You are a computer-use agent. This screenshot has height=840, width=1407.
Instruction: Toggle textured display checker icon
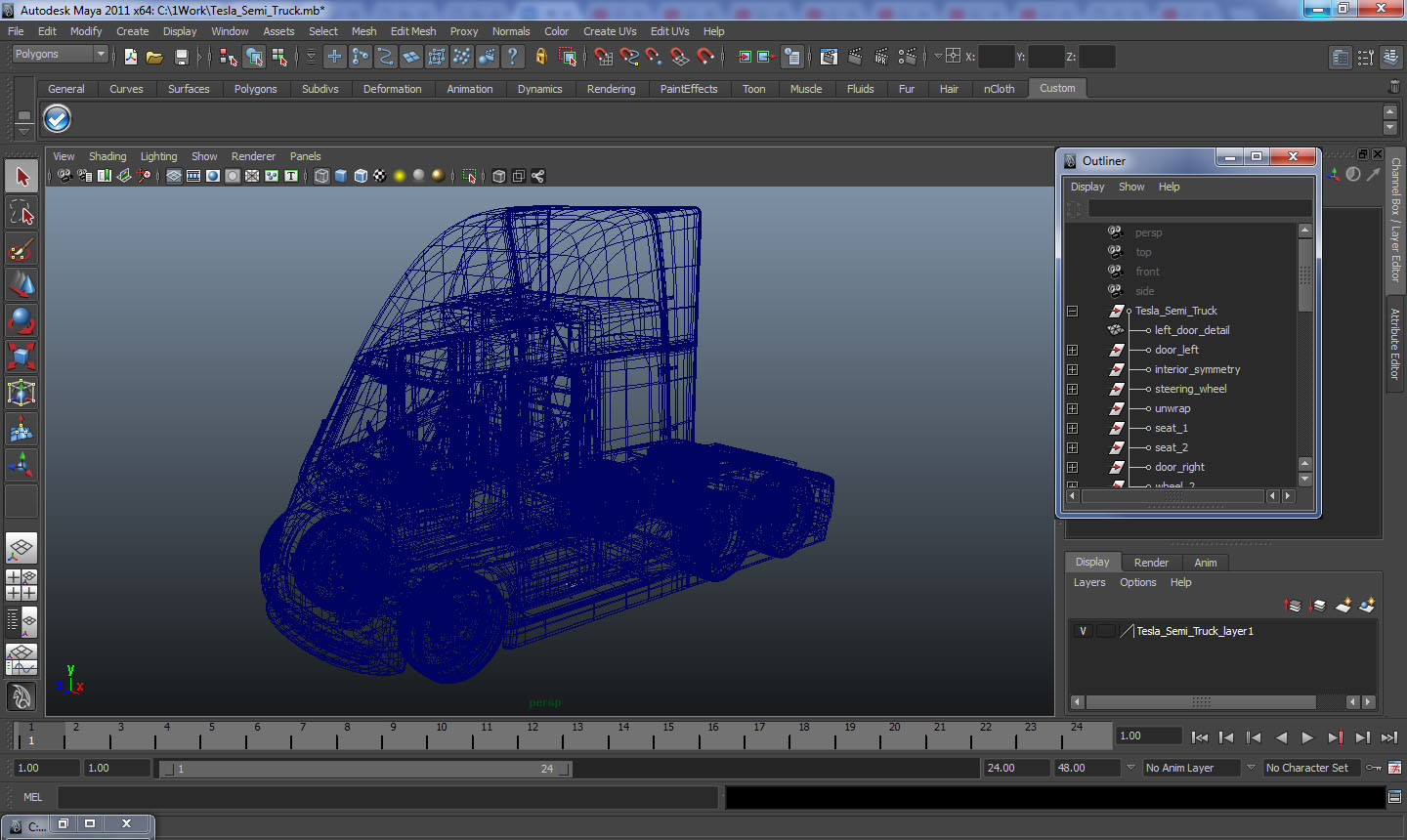(380, 176)
